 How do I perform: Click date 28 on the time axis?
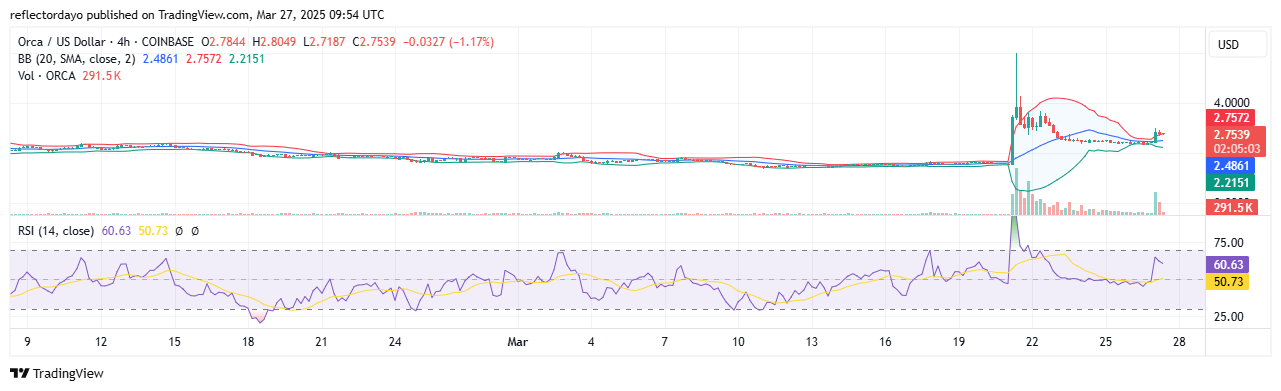(1179, 342)
